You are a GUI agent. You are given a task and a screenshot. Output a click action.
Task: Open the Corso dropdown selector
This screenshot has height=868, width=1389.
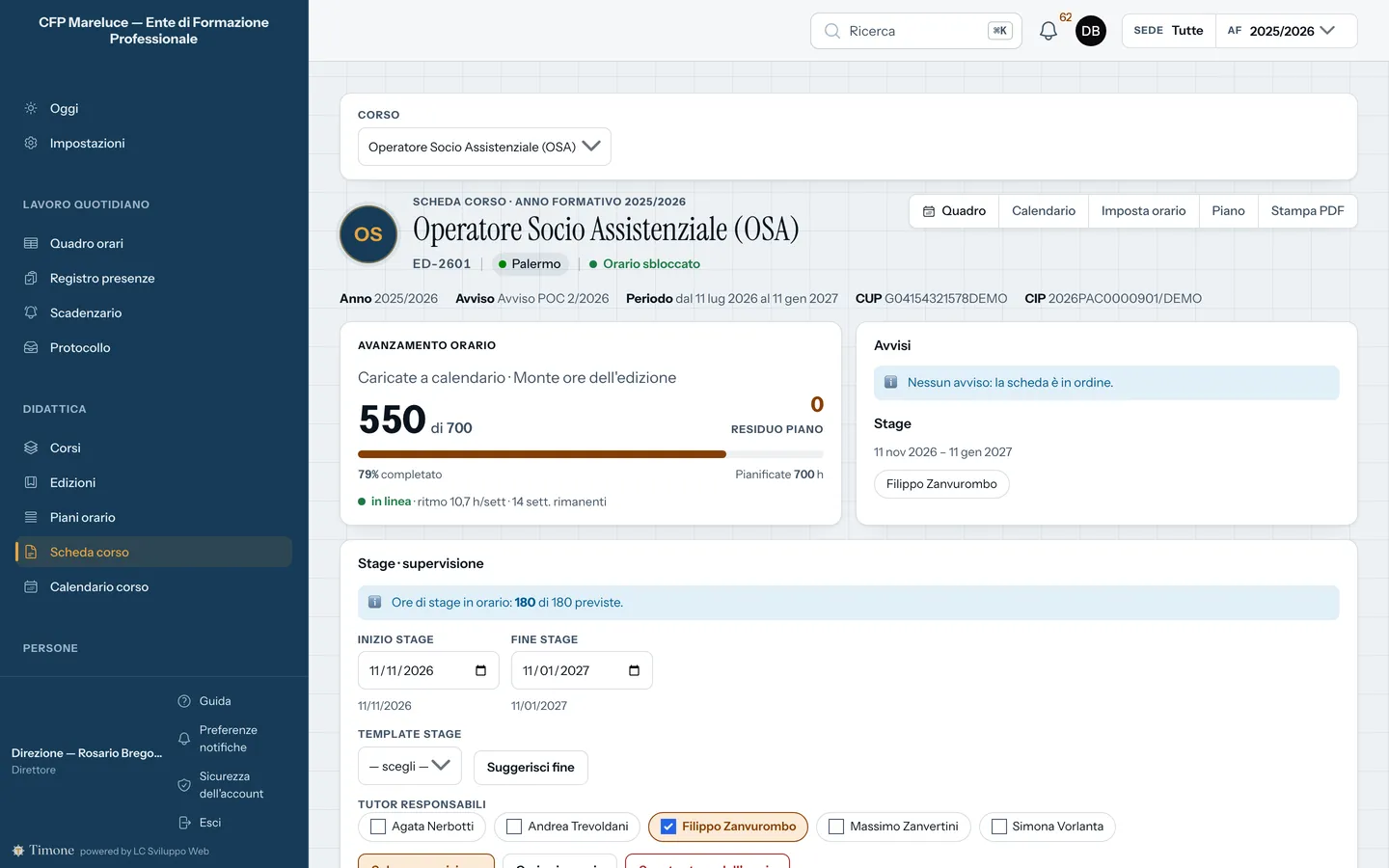coord(484,147)
